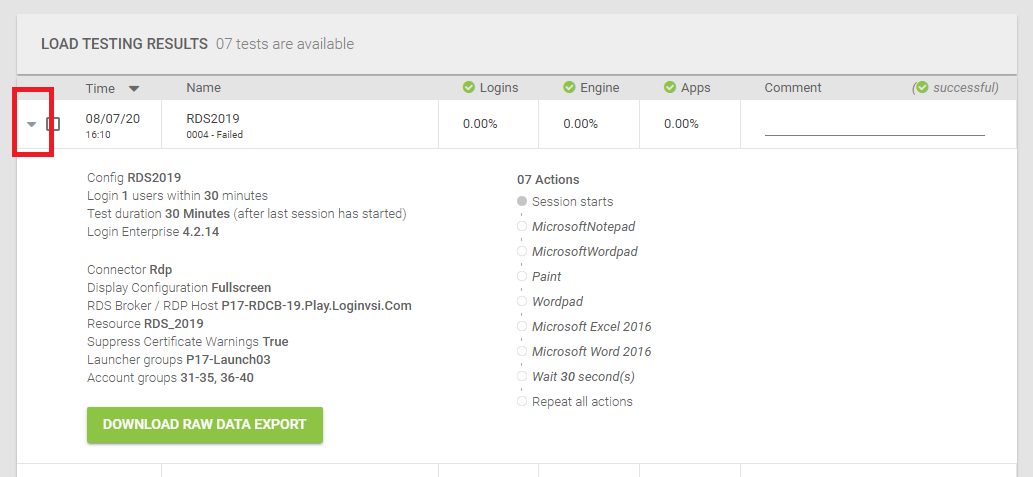Select the Paint action circle

click(x=522, y=277)
